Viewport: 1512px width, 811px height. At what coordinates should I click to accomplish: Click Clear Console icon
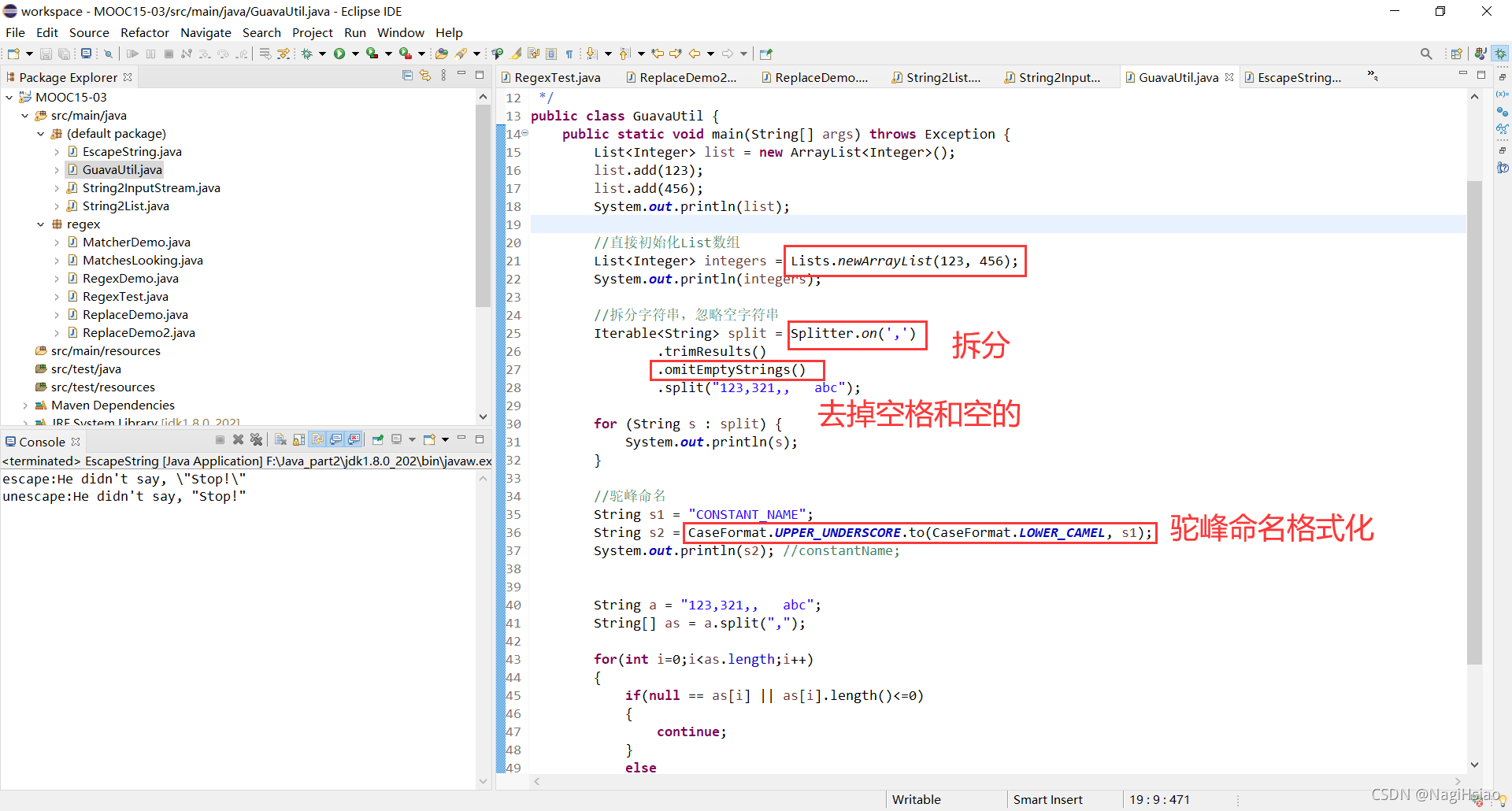tap(280, 439)
